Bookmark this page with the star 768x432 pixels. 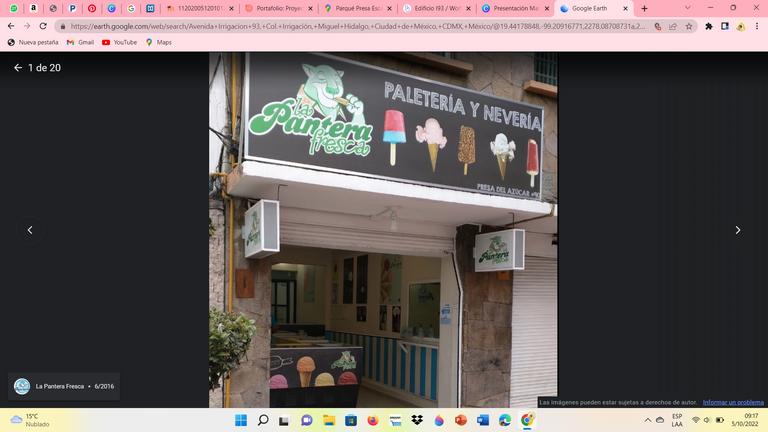689,26
